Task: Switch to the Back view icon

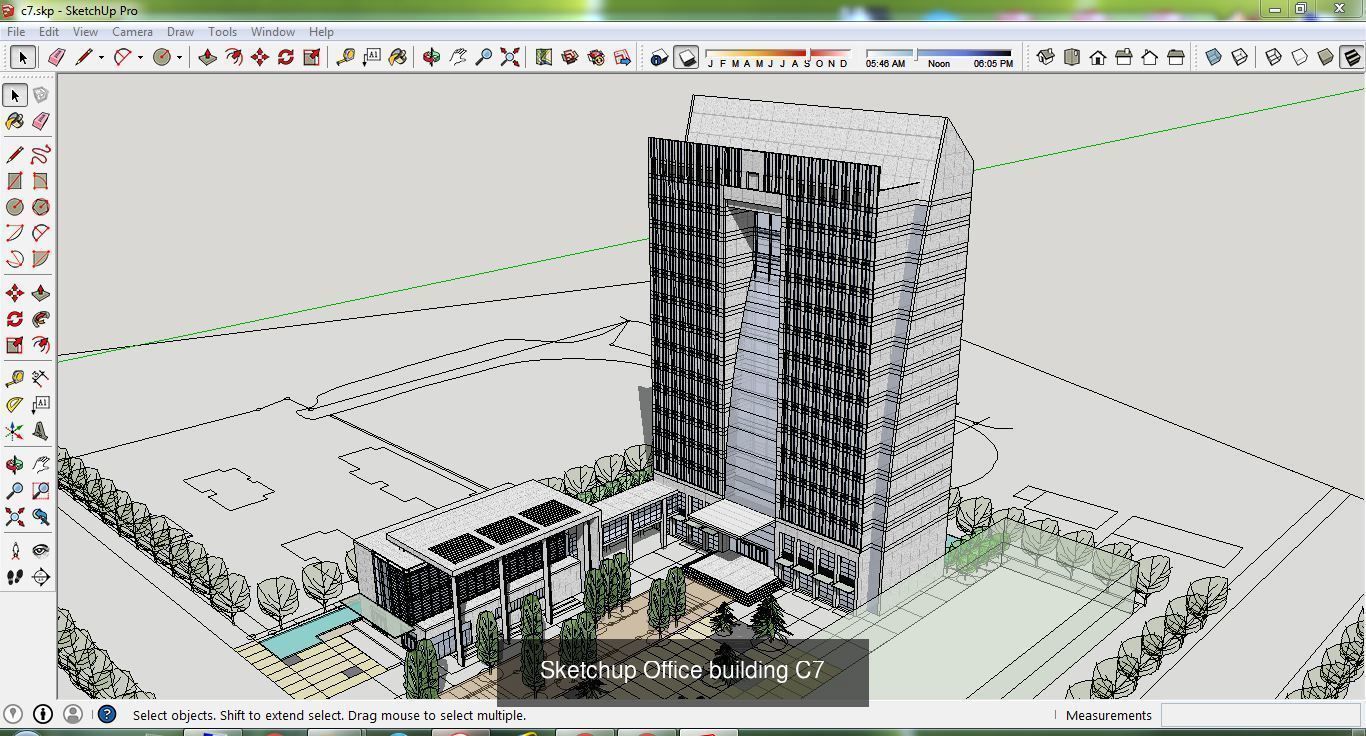Action: 1149,57
